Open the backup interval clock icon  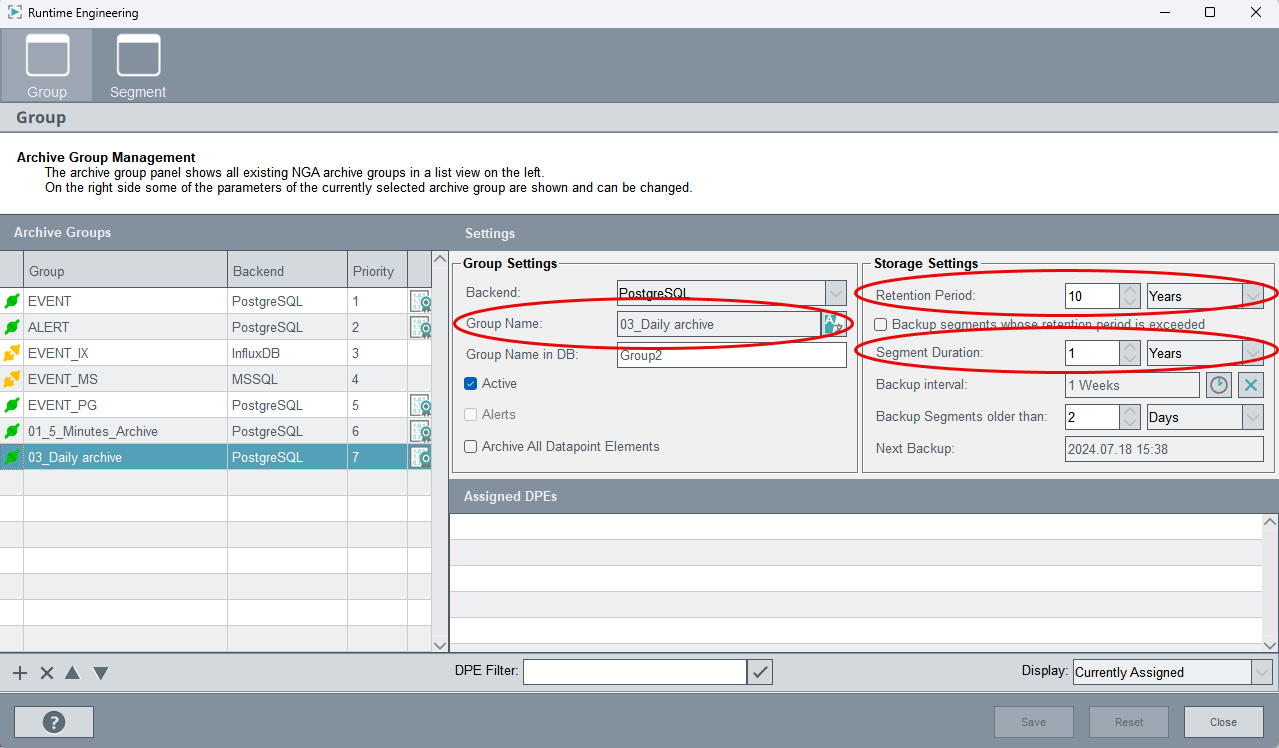point(1218,385)
